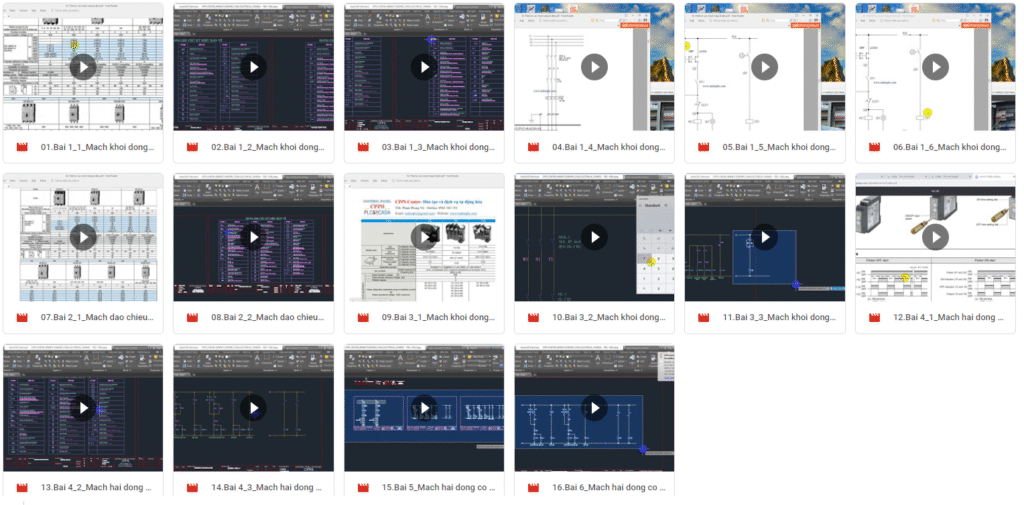Start the 04.Bai 1_4 video playback
The image size is (1024, 505).
pos(594,67)
